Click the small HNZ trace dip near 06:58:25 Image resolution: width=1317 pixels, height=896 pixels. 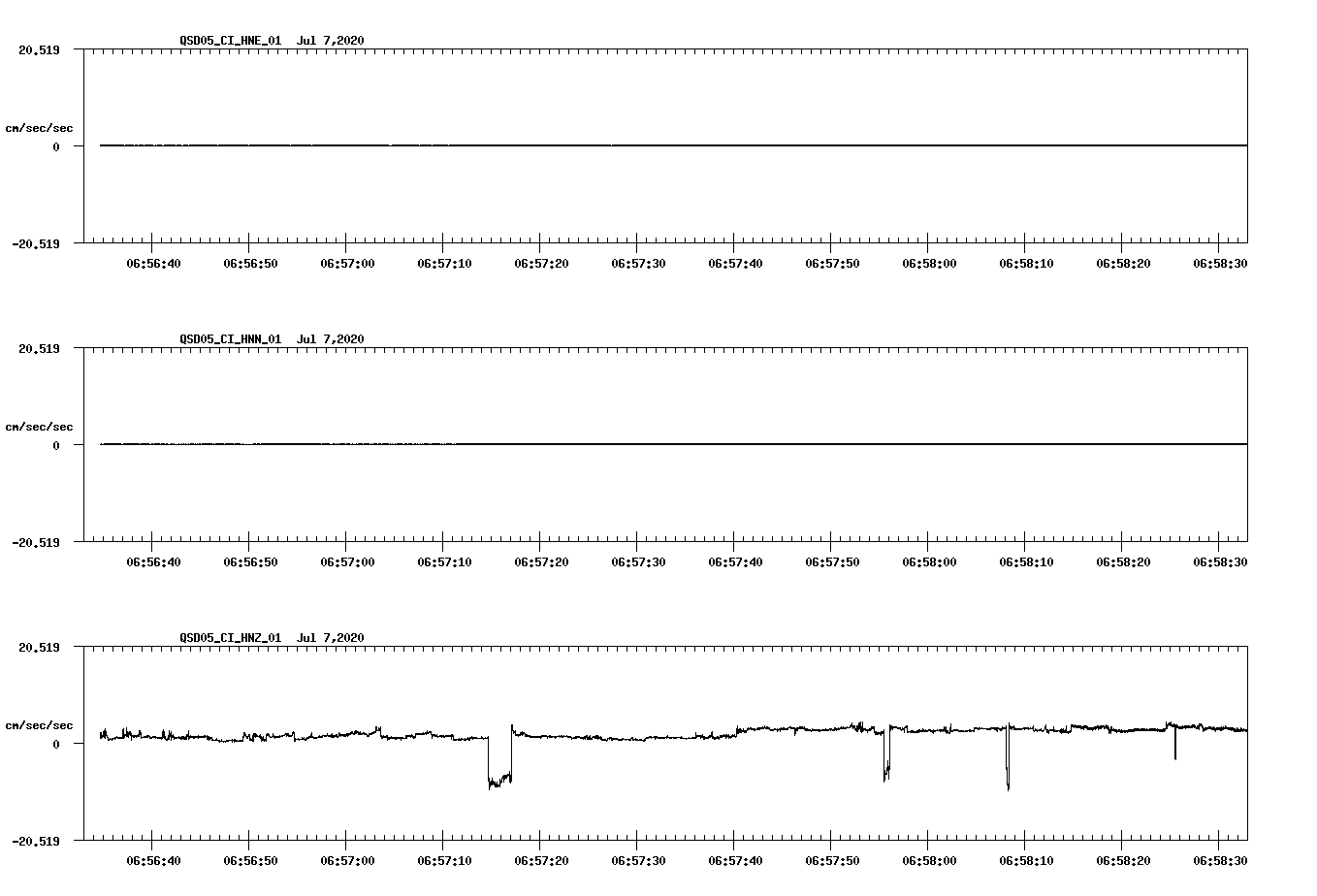(1175, 745)
